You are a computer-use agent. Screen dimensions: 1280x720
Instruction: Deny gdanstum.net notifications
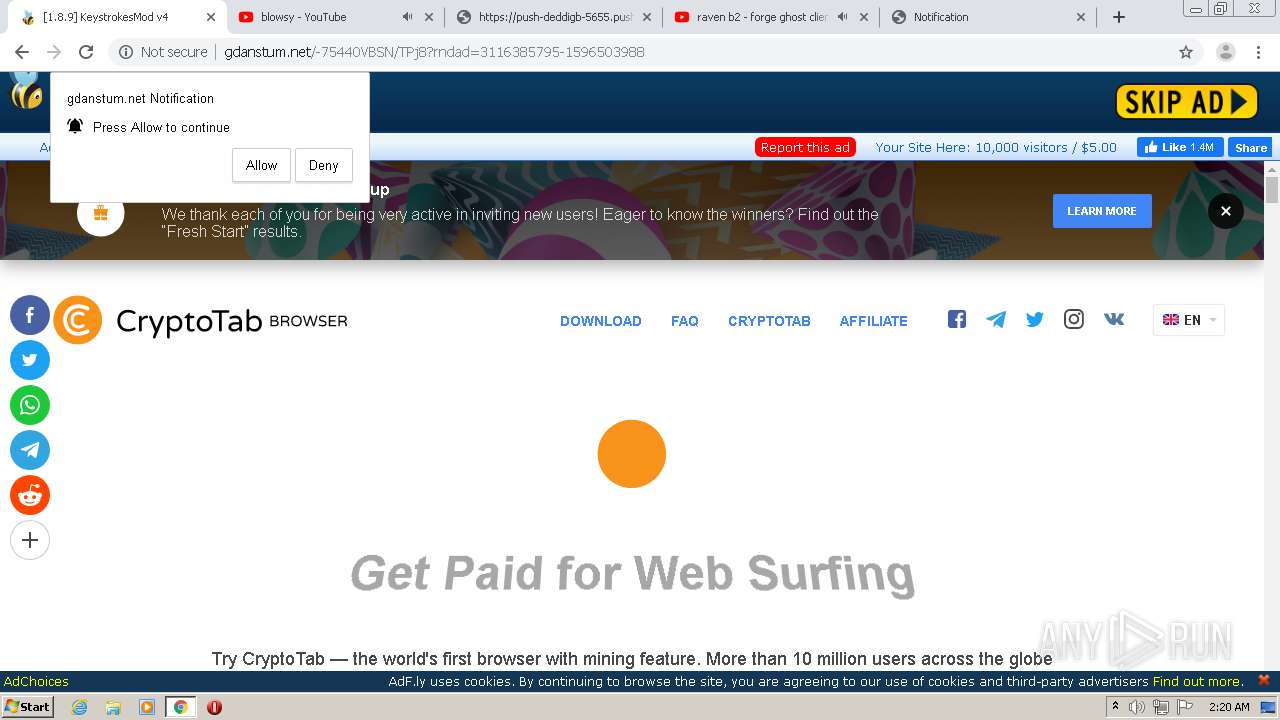tap(324, 165)
